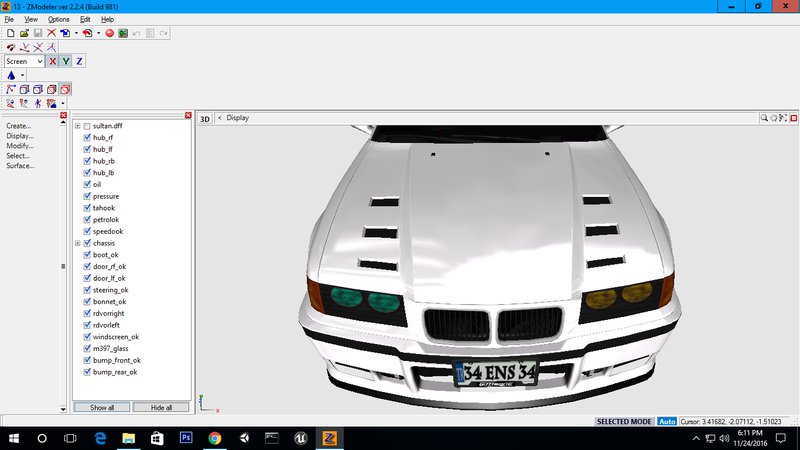Uncheck the windscreen_ok object checkbox
800x450 pixels.
click(x=87, y=337)
